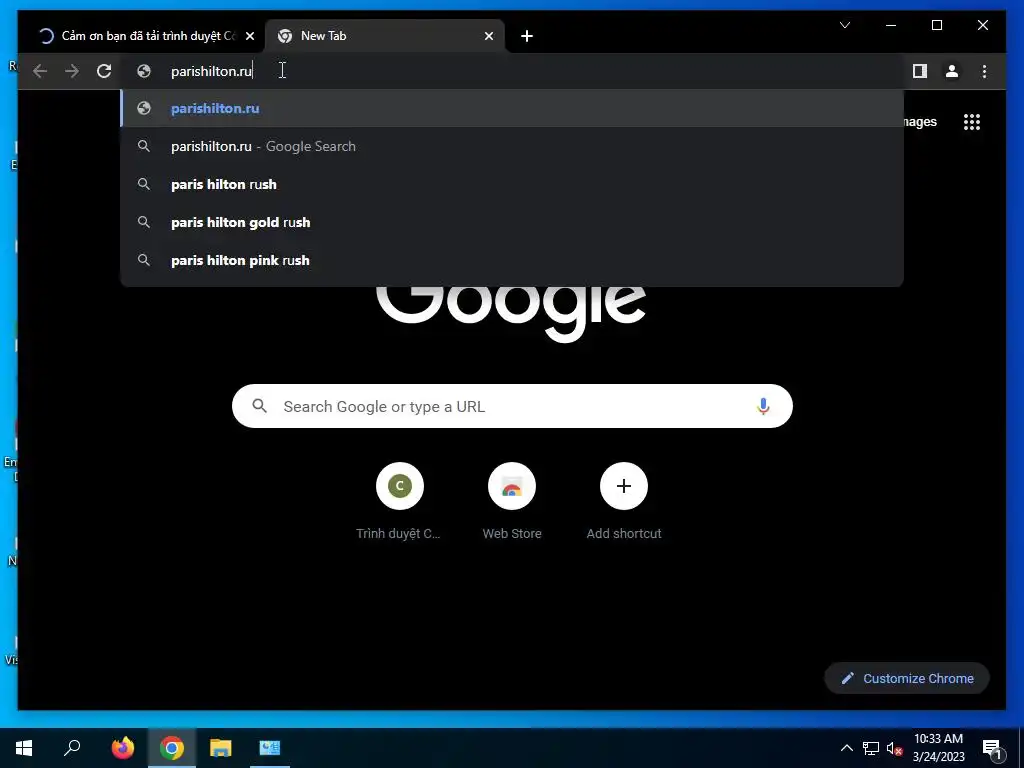
Task: Open the blue window app in taskbar
Action: point(270,748)
